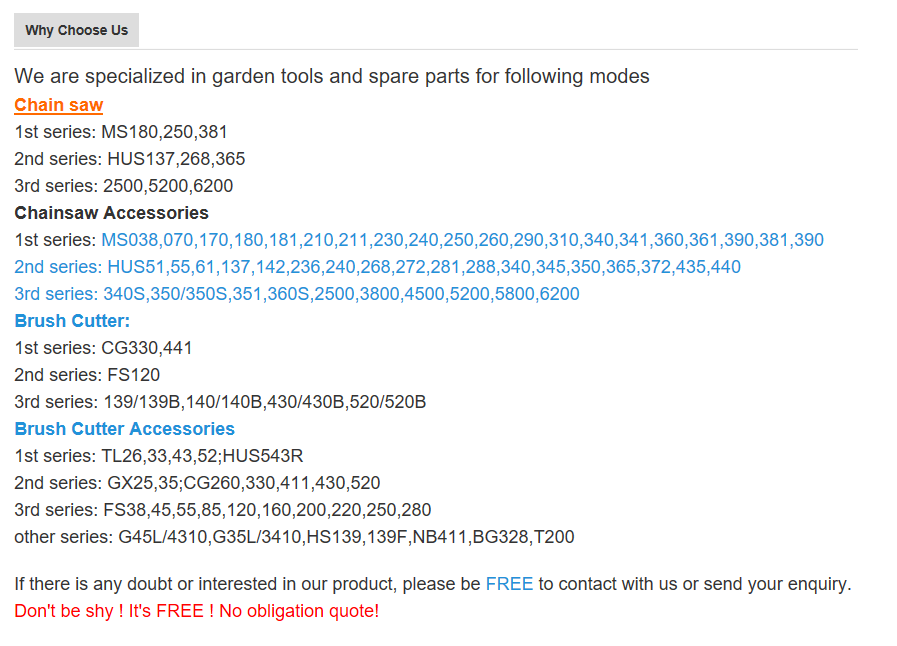This screenshot has width=897, height=646.
Task: Select the Brush Cutter: heading link
Action: coord(72,321)
